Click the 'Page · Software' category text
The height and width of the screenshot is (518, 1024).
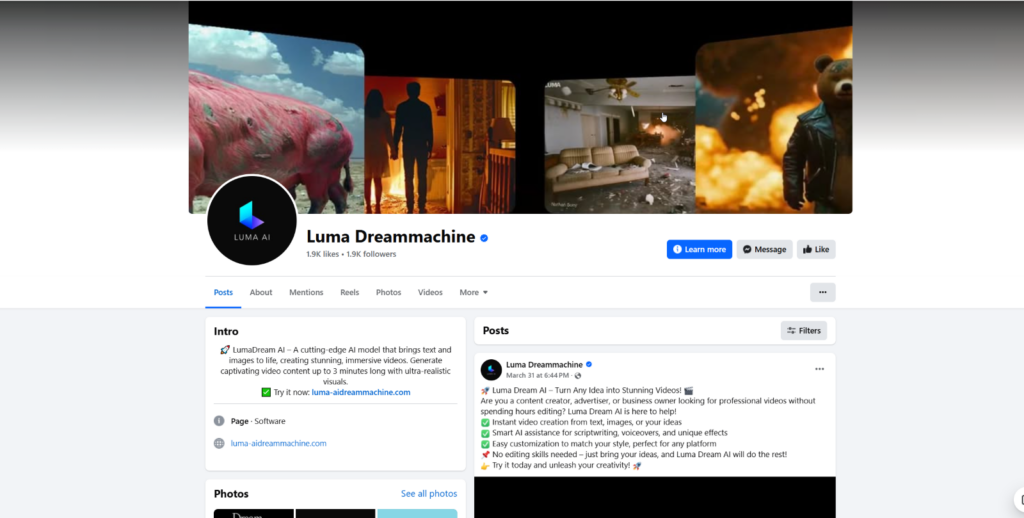[x=258, y=421]
